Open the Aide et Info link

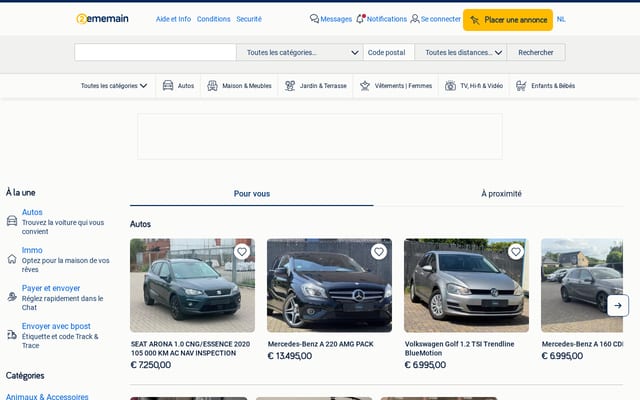[173, 19]
